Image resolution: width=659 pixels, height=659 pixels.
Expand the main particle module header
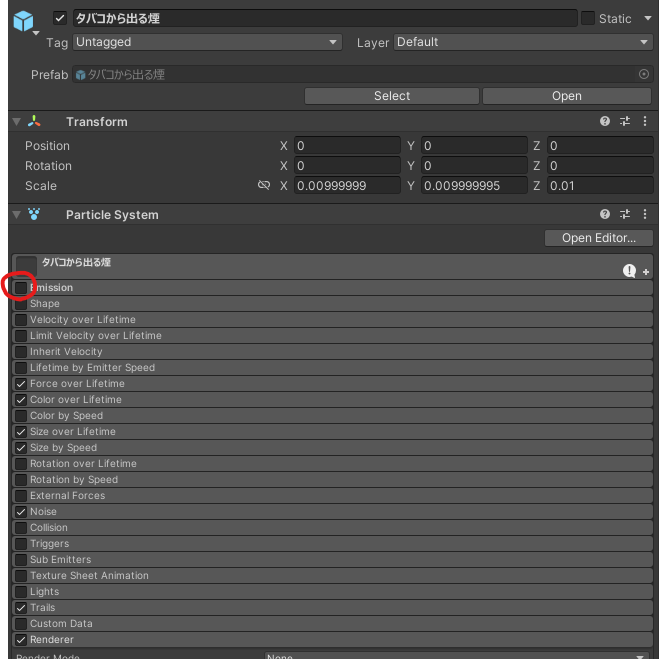(332, 266)
